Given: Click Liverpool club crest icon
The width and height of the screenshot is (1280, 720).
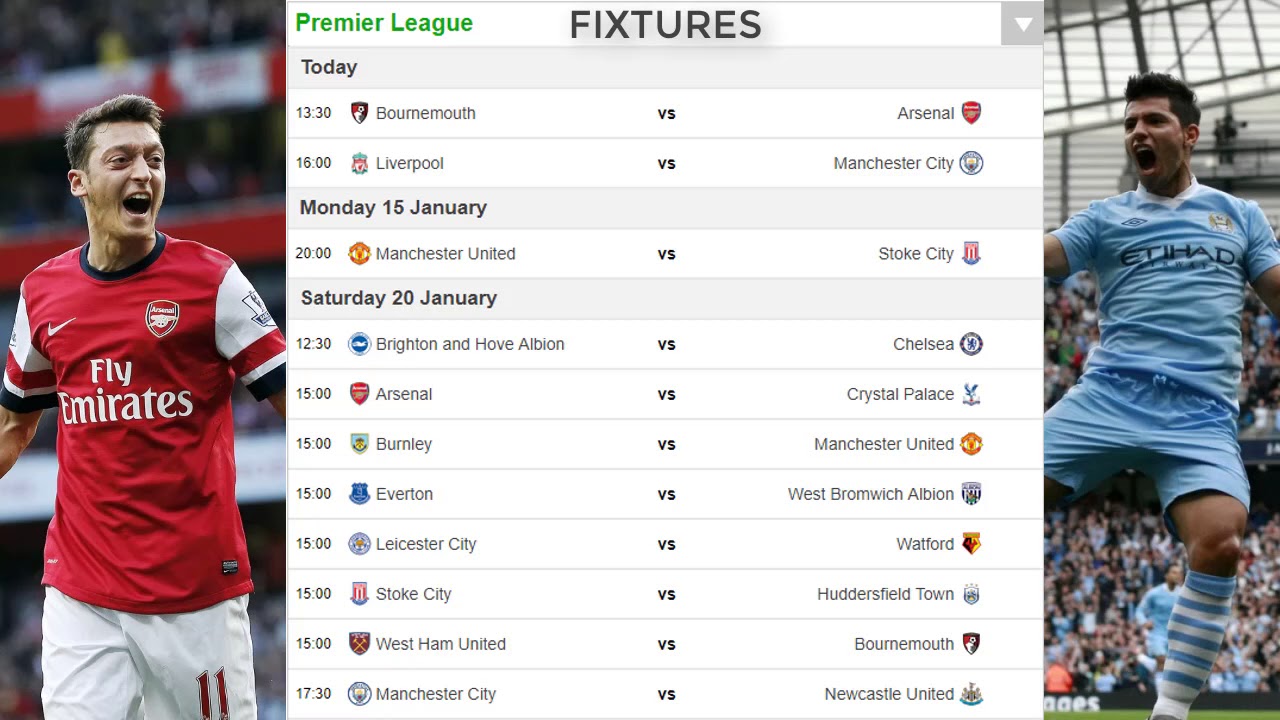Looking at the screenshot, I should [360, 163].
